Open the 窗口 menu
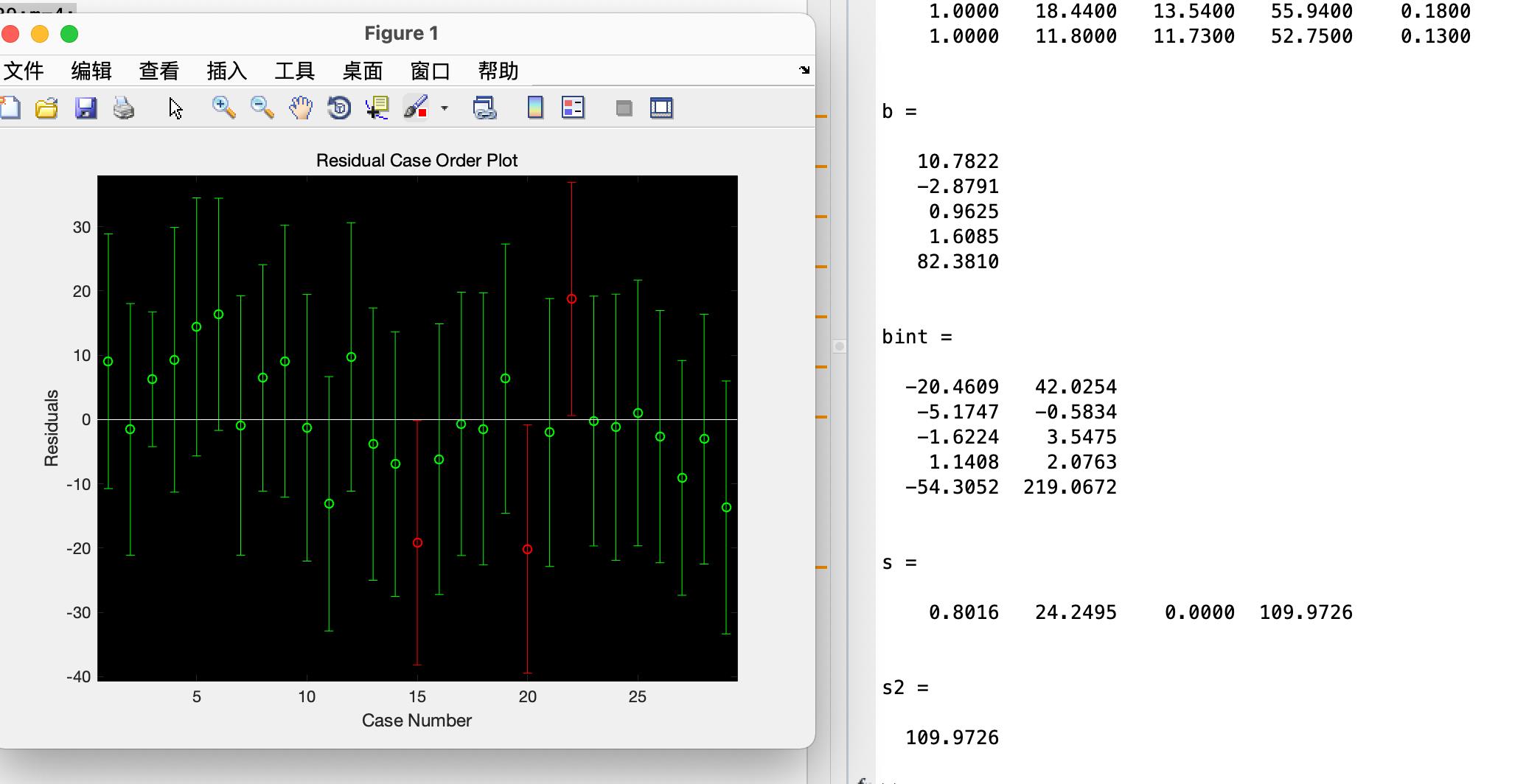 [x=431, y=71]
